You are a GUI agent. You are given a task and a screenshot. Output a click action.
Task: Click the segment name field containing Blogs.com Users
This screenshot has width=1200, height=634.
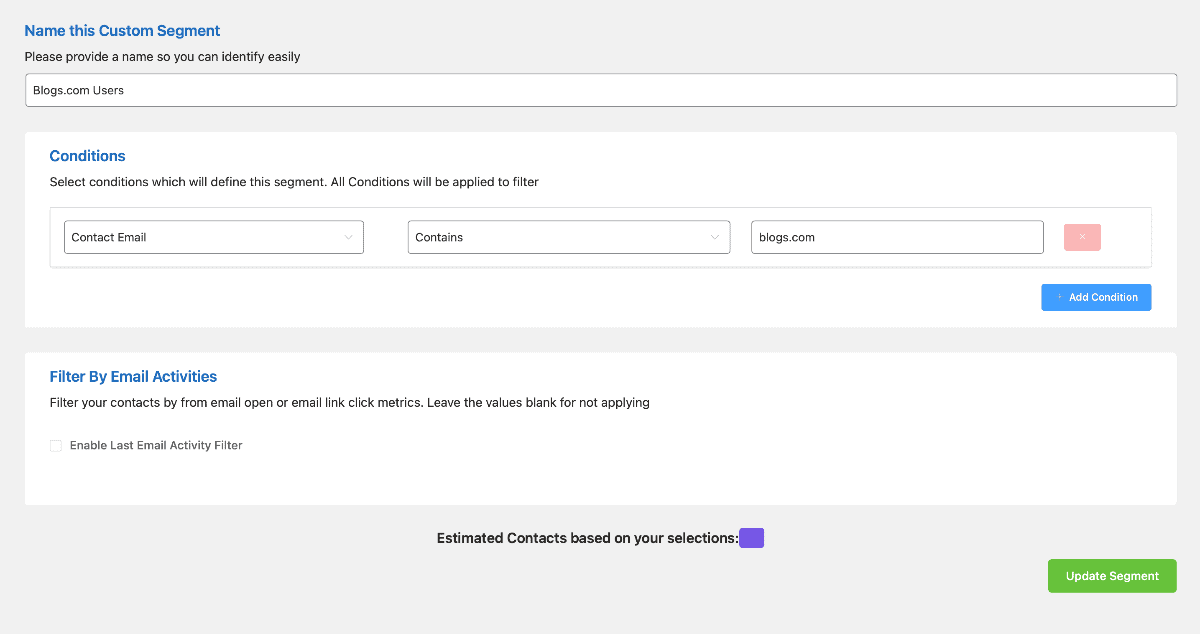click(x=600, y=90)
